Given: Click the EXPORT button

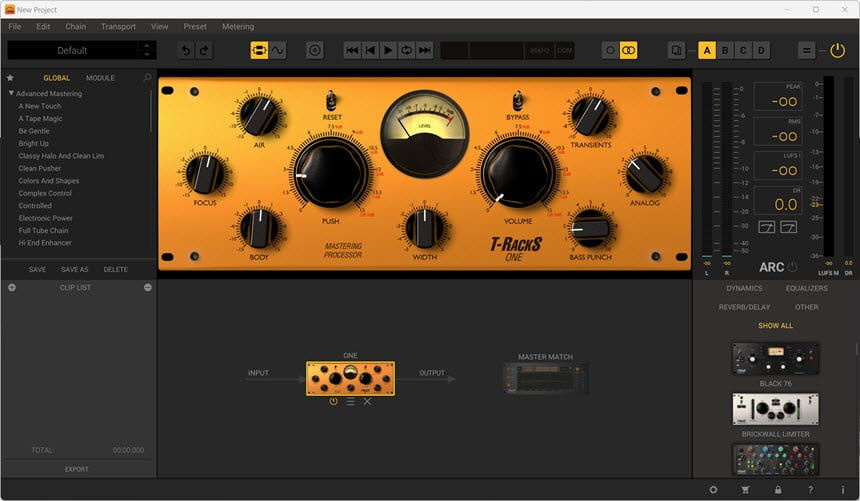Looking at the screenshot, I should 77,469.
